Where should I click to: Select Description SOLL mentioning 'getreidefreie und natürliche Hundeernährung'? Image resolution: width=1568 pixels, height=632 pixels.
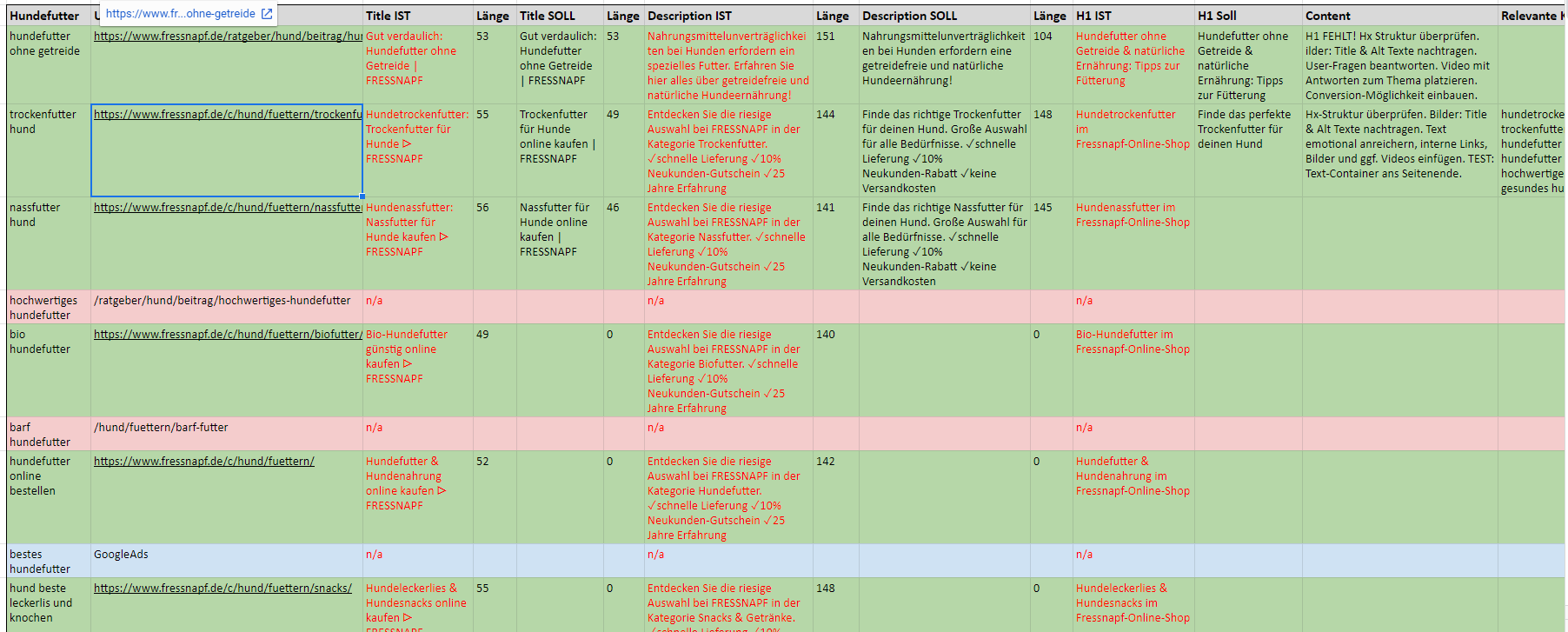tap(945, 65)
